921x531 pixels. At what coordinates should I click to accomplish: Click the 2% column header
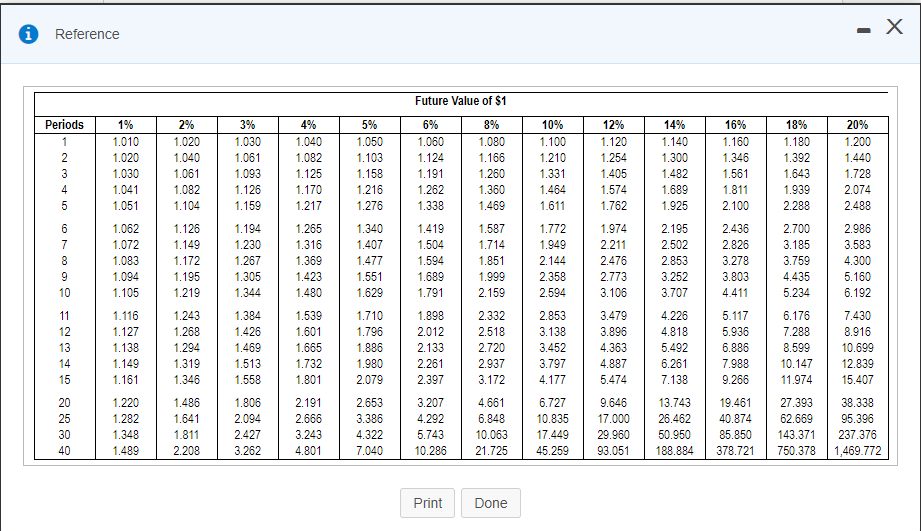186,125
